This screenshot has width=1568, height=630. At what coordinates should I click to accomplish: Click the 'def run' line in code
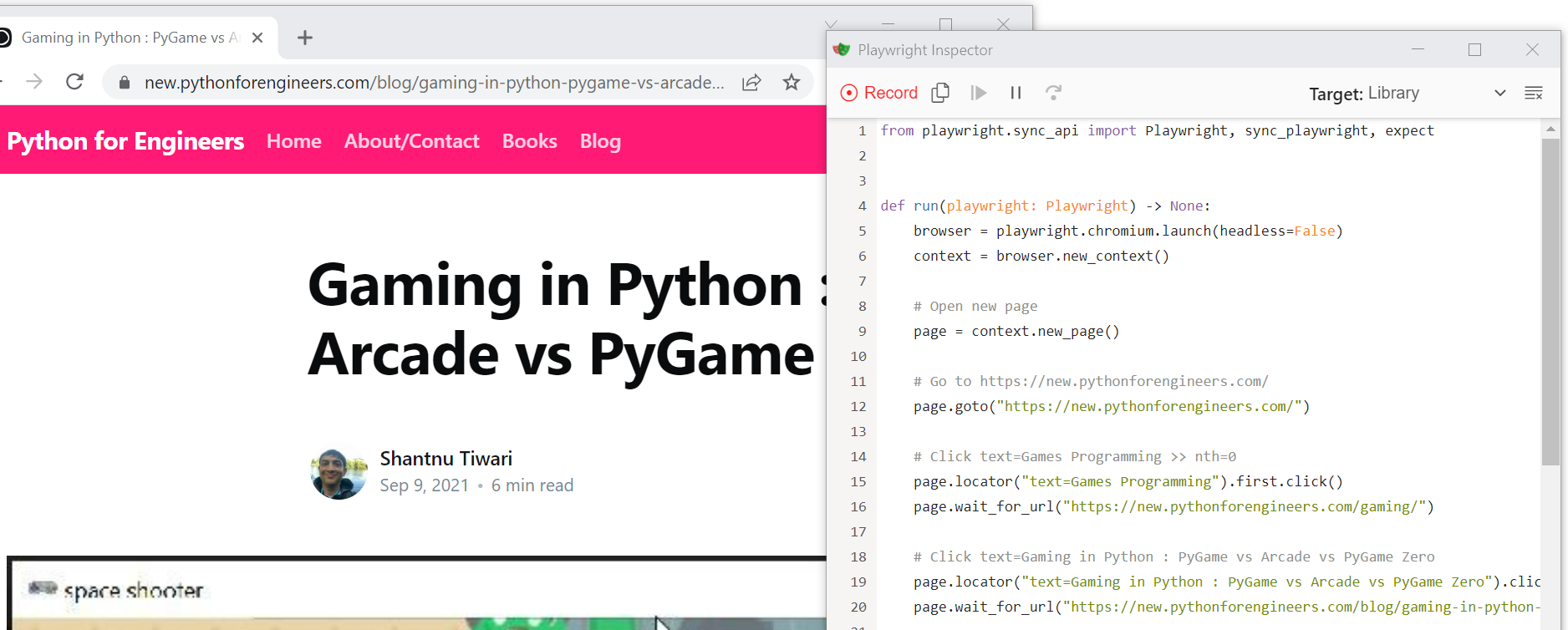tap(1046, 206)
